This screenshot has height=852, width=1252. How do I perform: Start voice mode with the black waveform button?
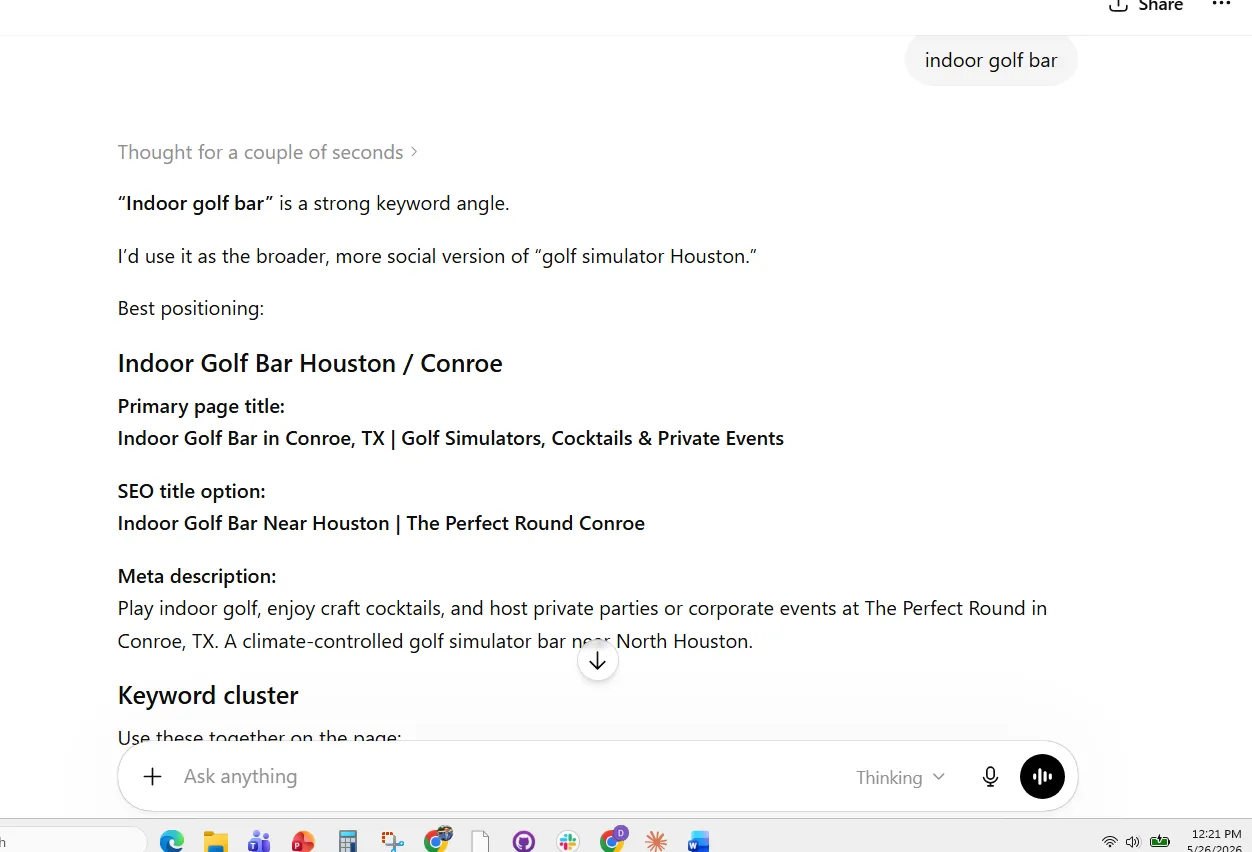(1042, 777)
